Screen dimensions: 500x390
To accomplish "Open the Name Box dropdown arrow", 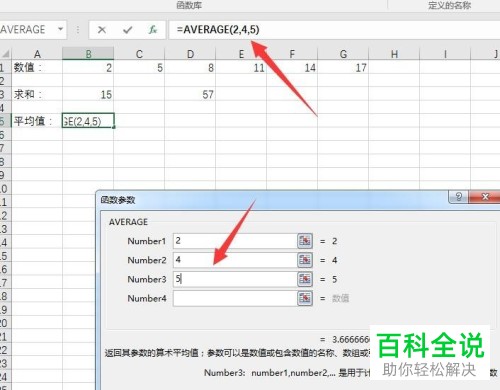I will coord(61,29).
